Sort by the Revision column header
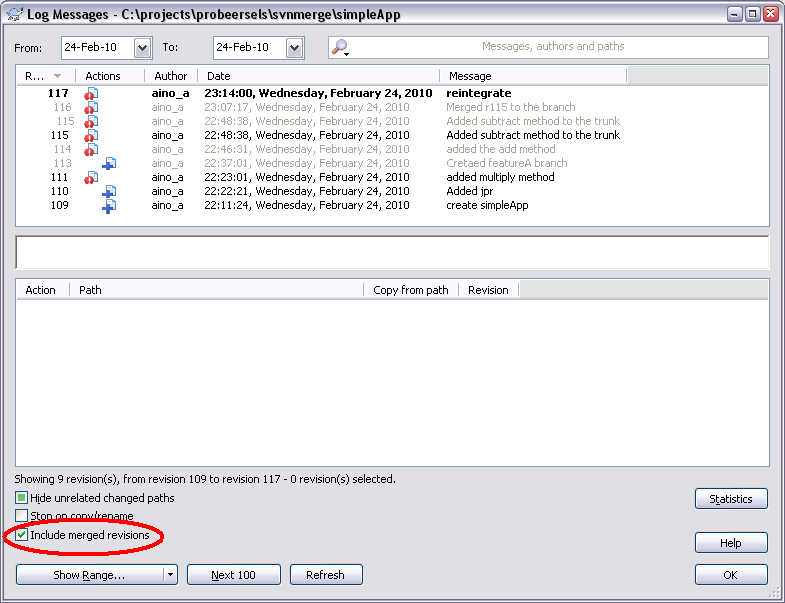The height and width of the screenshot is (603, 785). click(45, 76)
